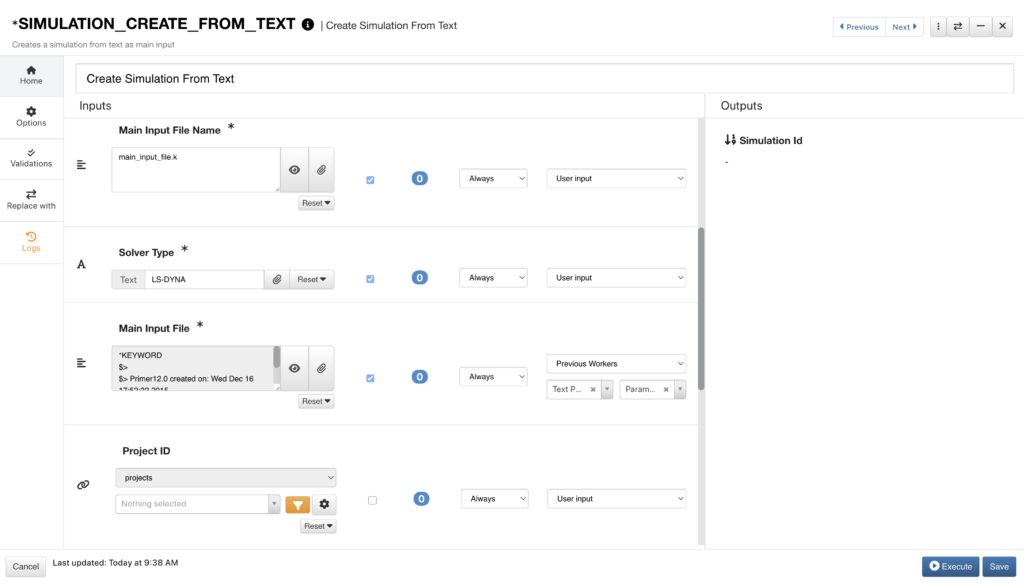This screenshot has width=1024, height=585.
Task: Uncheck the Solver Type checkbox
Action: point(370,279)
